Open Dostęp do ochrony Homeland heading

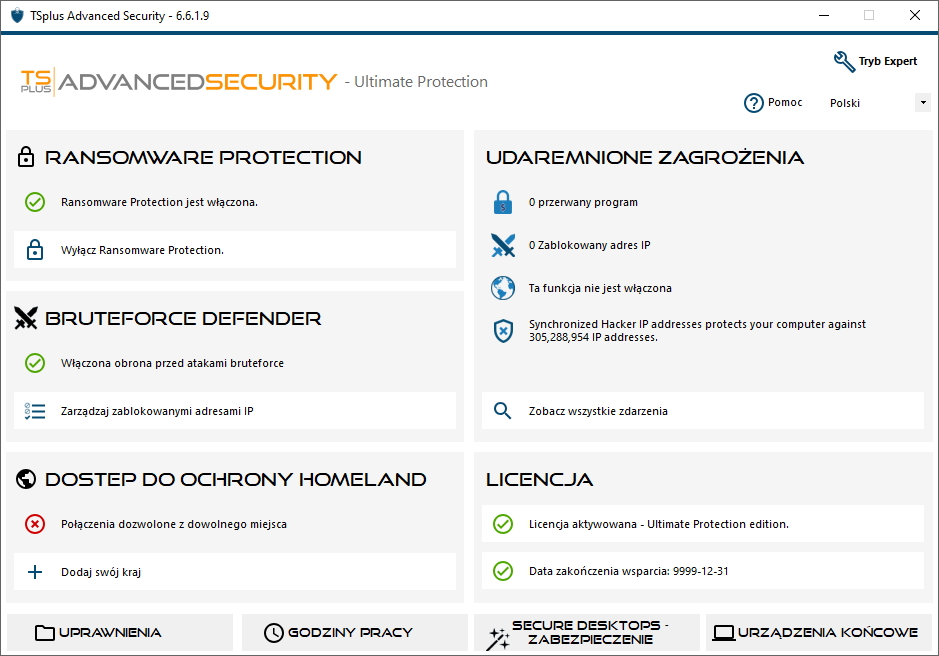pyautogui.click(x=235, y=479)
